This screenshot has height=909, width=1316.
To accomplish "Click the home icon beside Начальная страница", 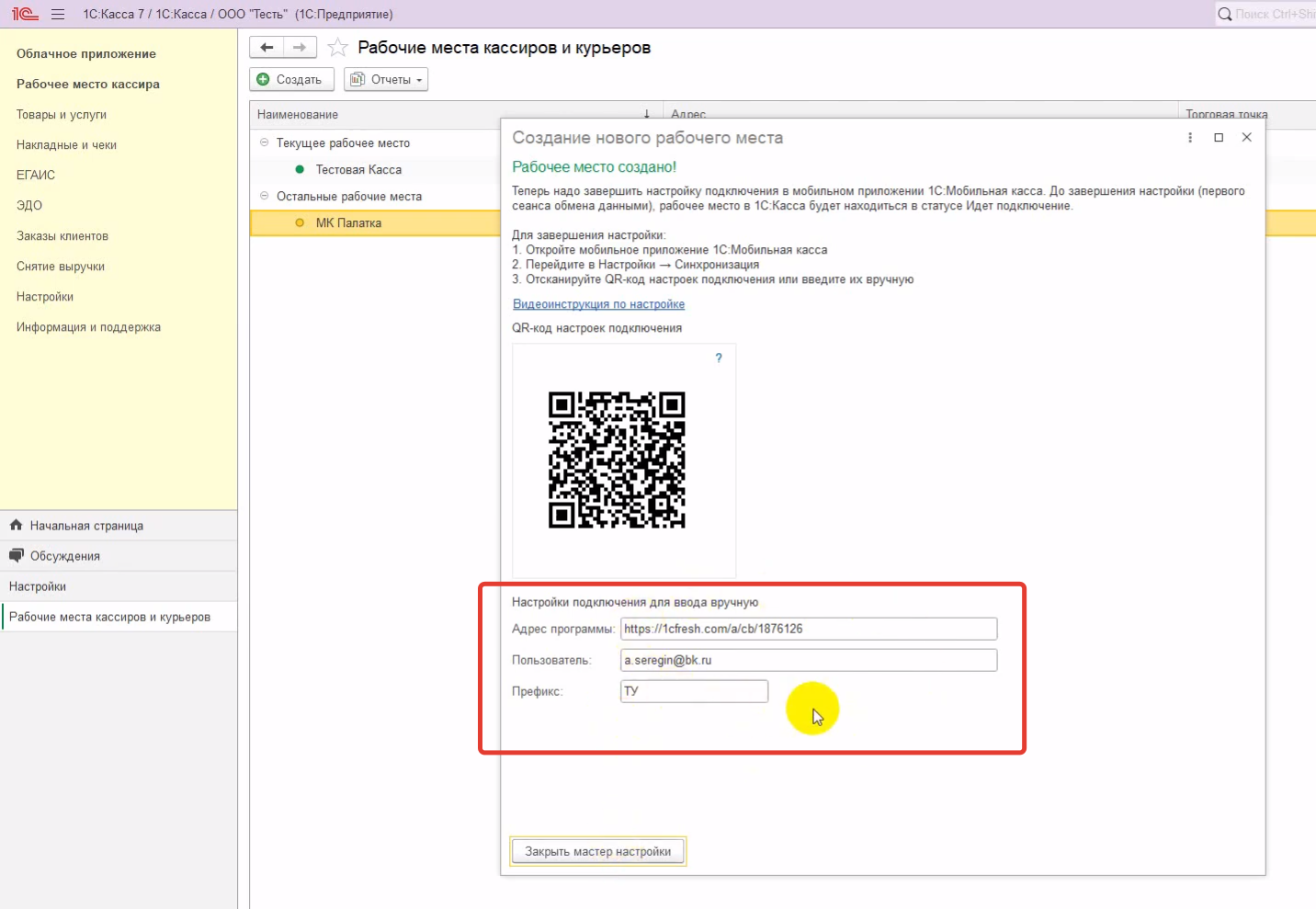I will tap(16, 525).
